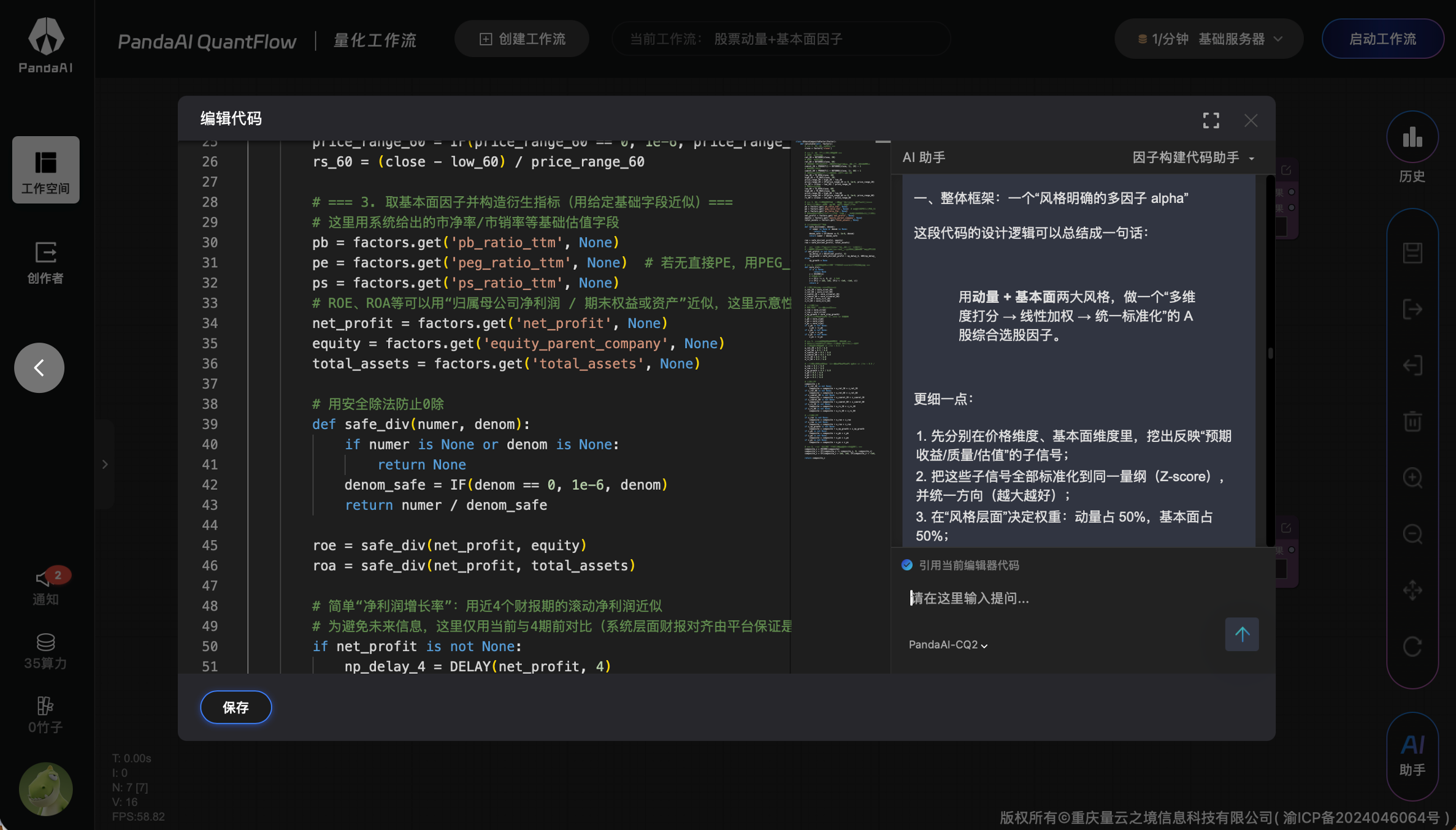1456x830 pixels.
Task: Click the dinosaur user avatar
Action: (x=46, y=789)
